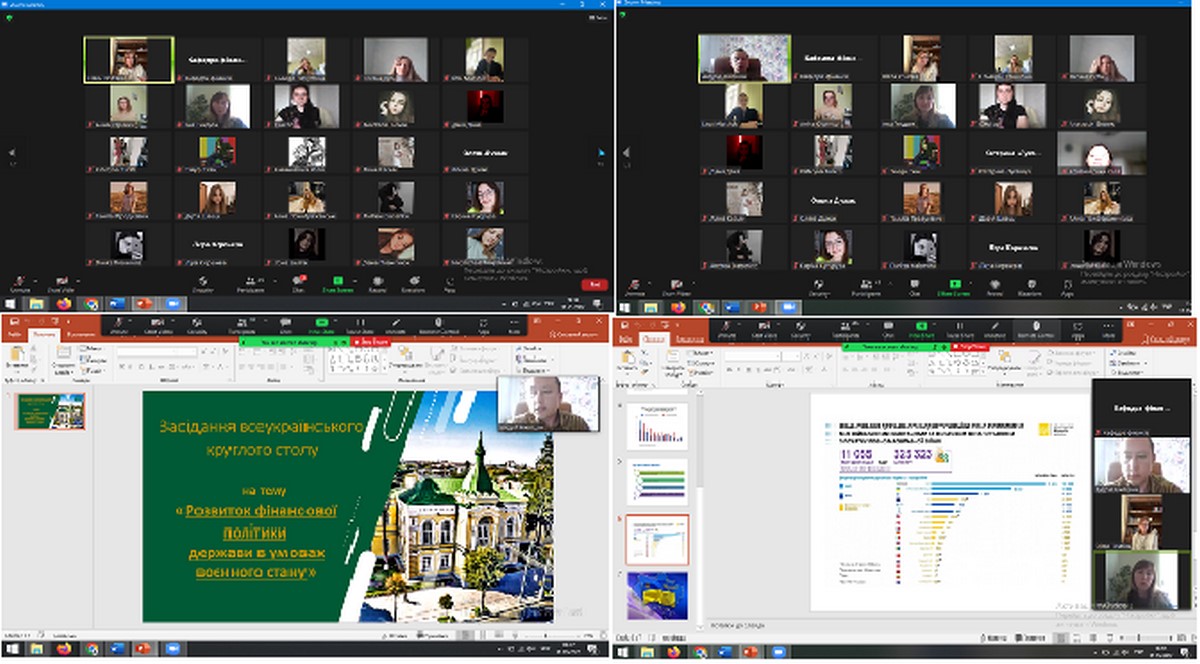Click green Share Screen in window with End button
Screen dimensions: 1200x664
(337, 282)
